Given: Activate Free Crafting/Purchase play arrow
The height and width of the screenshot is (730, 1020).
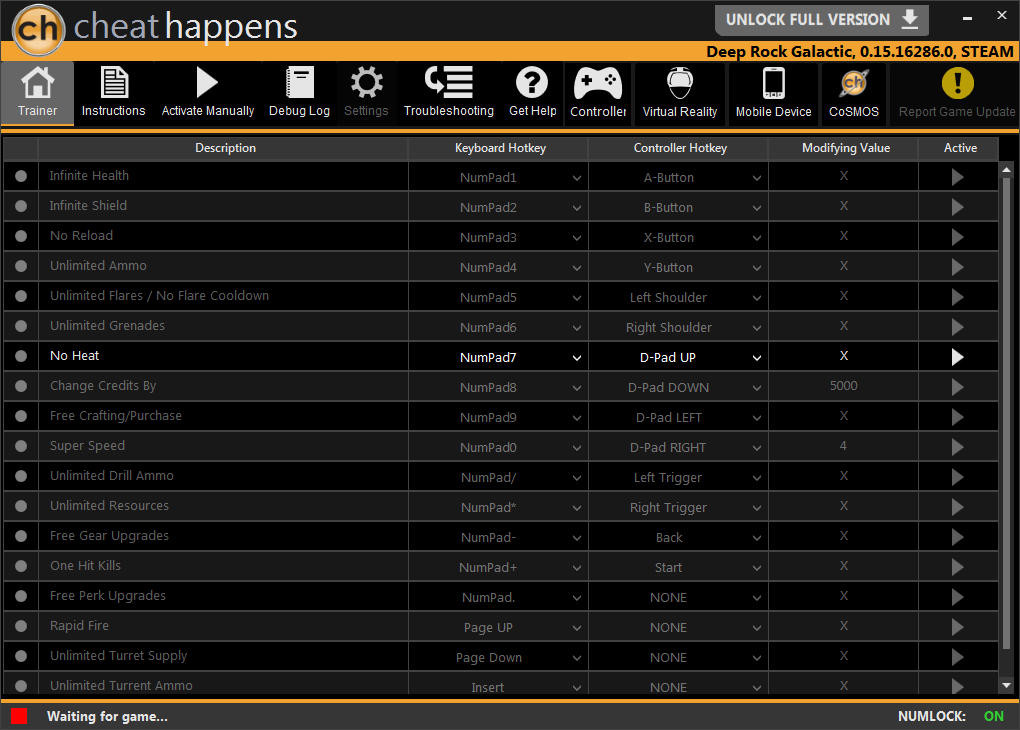Looking at the screenshot, I should tap(957, 417).
